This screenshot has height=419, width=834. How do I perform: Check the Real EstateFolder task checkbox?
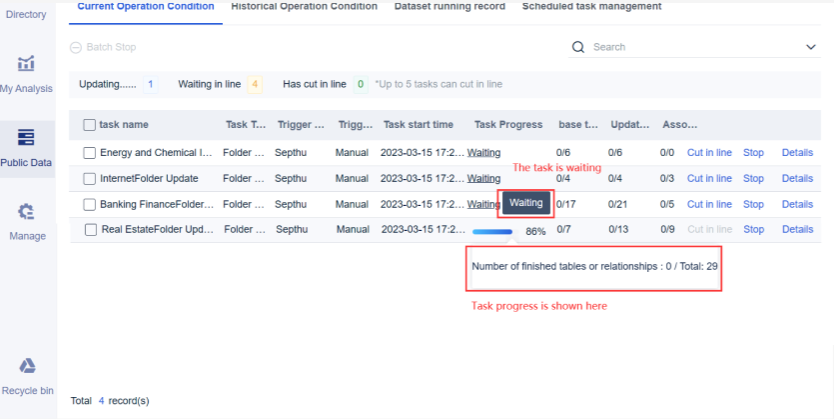[91, 230]
